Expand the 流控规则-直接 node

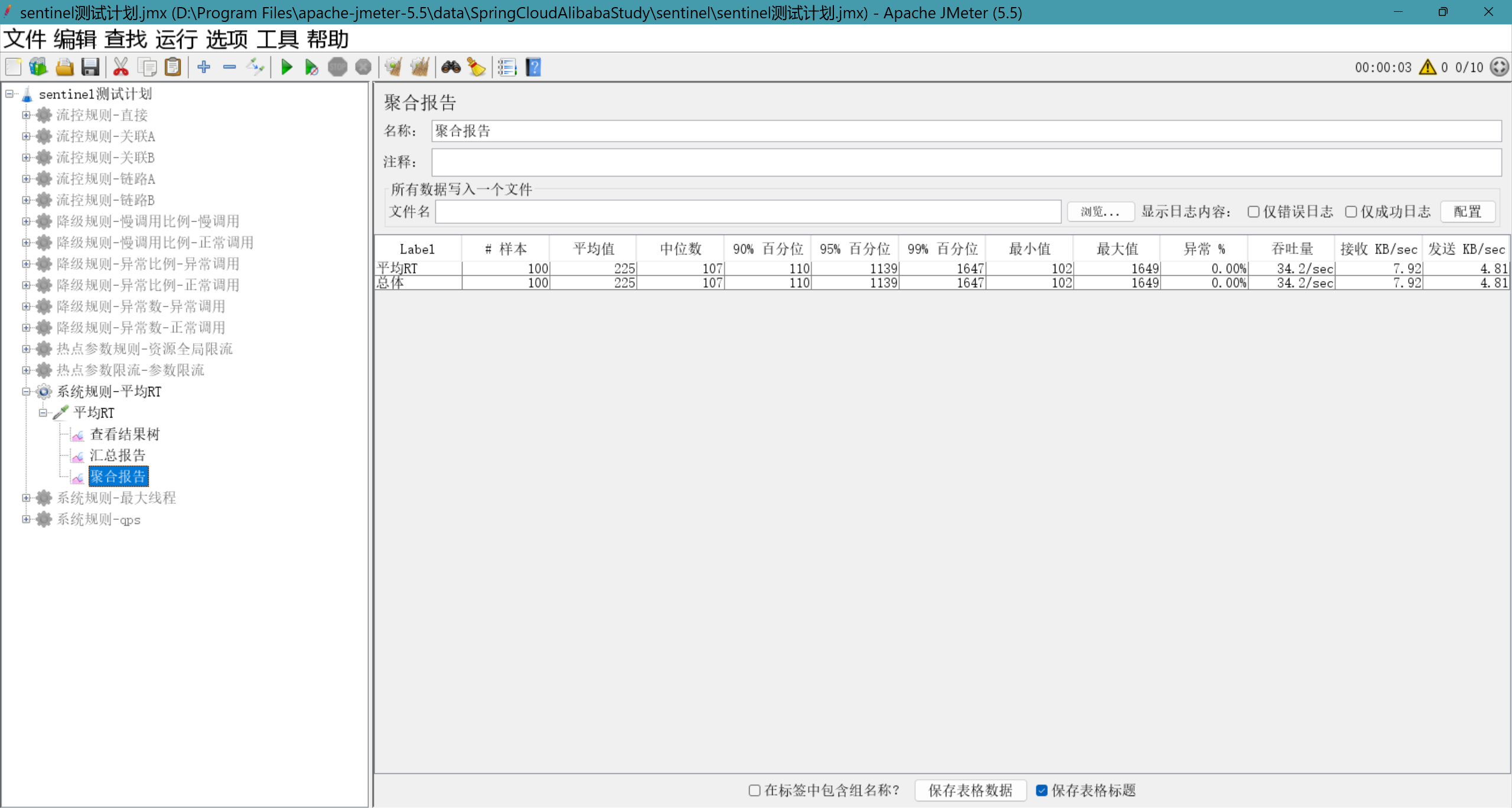click(x=26, y=115)
